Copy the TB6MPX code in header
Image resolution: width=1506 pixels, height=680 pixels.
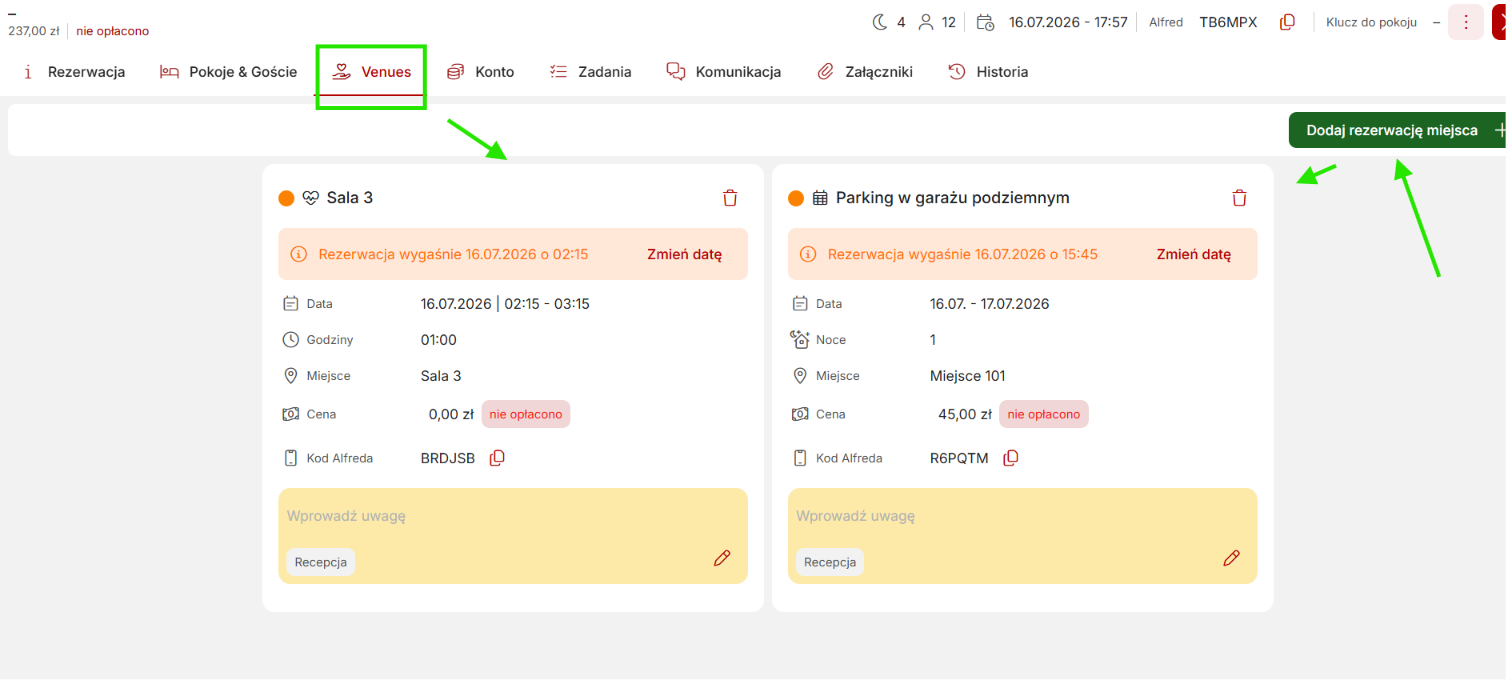(x=1288, y=22)
